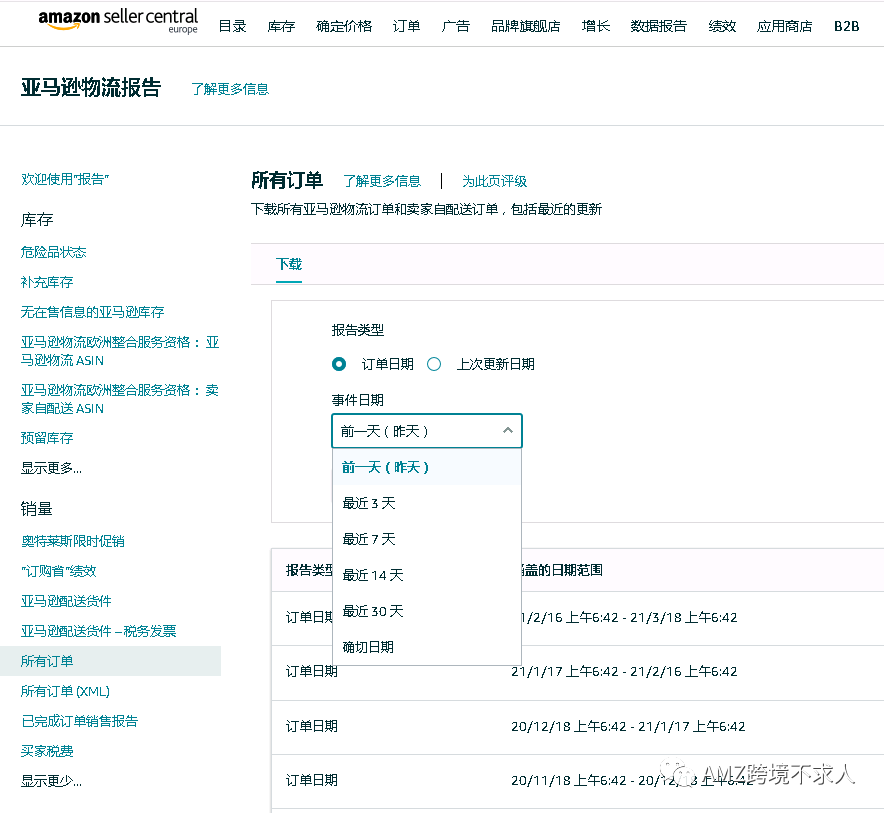The image size is (884, 813).
Task: Select the 订单日期 radio button
Action: point(339,364)
